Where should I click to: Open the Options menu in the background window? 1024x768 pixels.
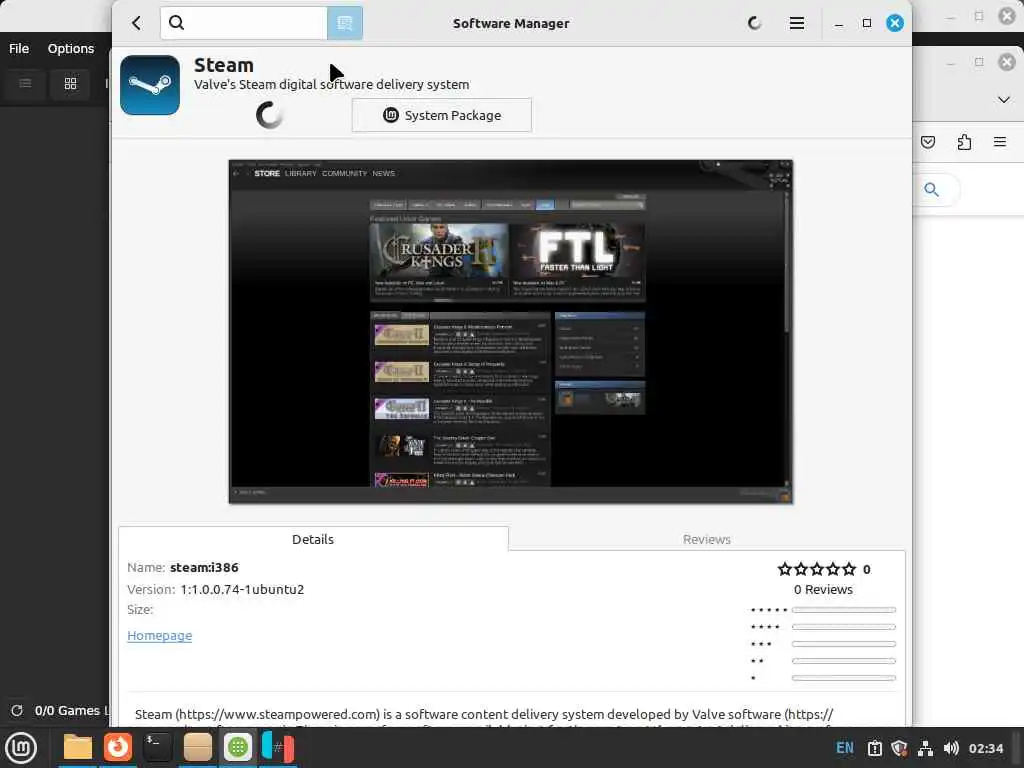(x=71, y=48)
